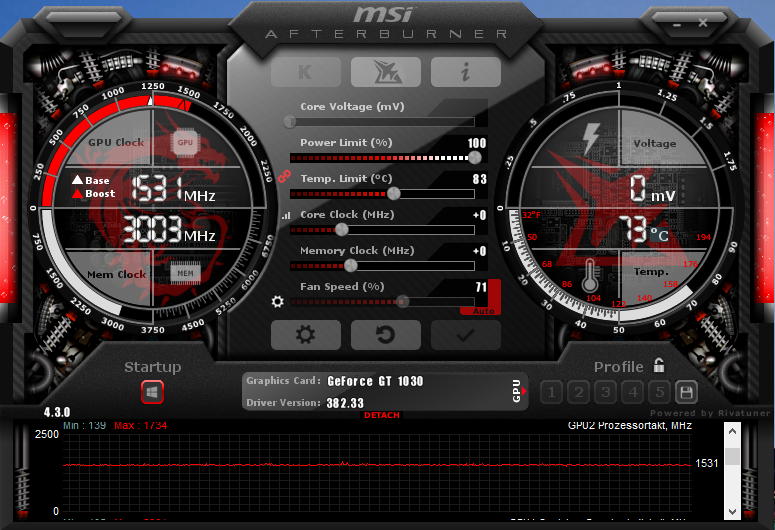Click the MSI fighter jet logo button

[x=386, y=72]
